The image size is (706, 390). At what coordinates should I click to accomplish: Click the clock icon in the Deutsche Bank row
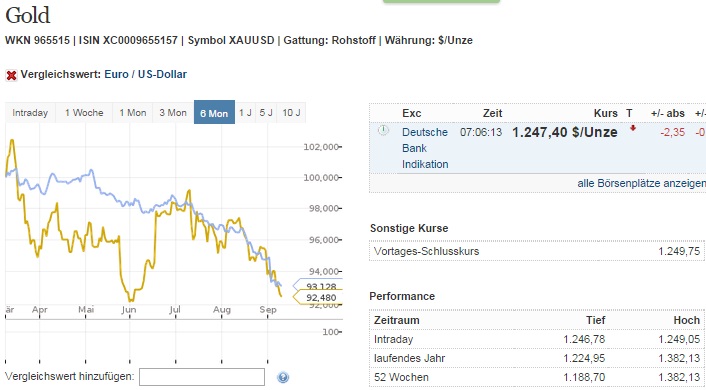(383, 131)
